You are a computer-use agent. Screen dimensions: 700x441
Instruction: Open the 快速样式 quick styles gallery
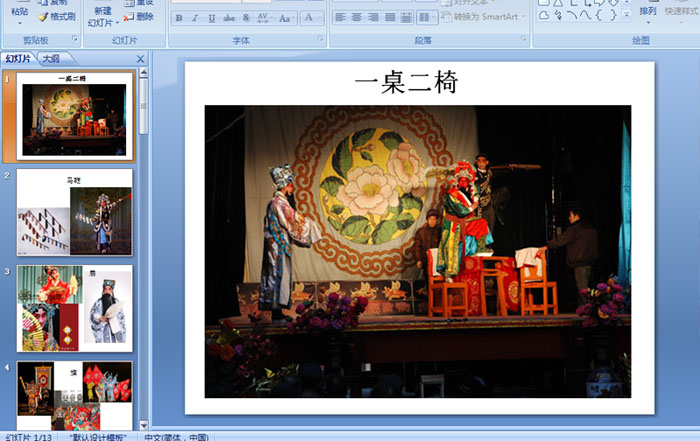click(681, 13)
